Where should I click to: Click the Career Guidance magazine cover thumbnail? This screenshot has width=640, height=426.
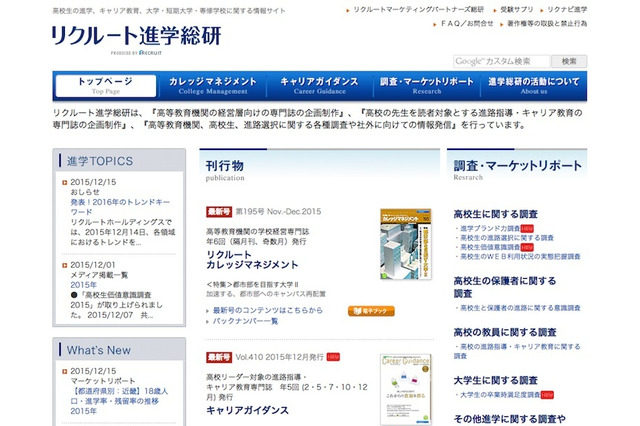[x=405, y=390]
